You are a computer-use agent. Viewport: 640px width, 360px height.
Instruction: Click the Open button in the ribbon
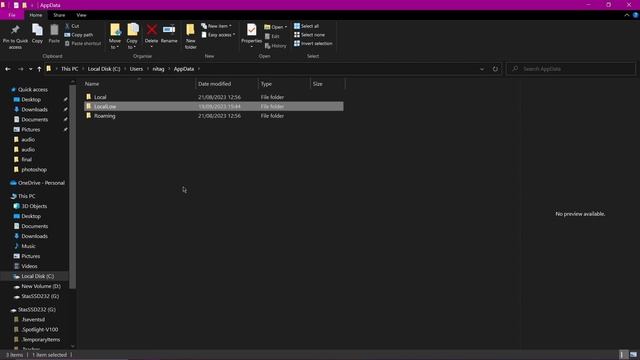tap(276, 27)
